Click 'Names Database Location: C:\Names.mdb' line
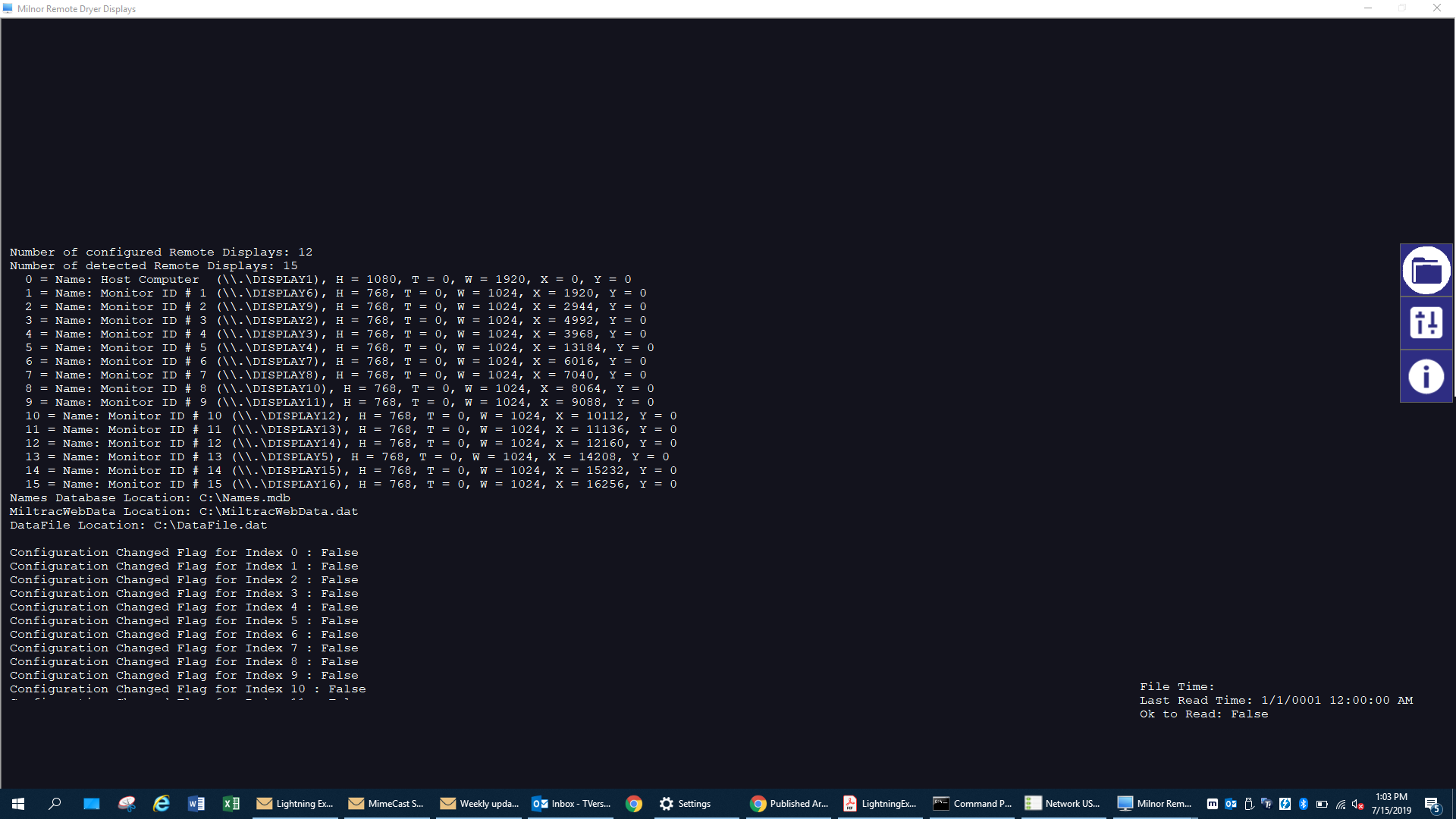The width and height of the screenshot is (1456, 819). (149, 497)
